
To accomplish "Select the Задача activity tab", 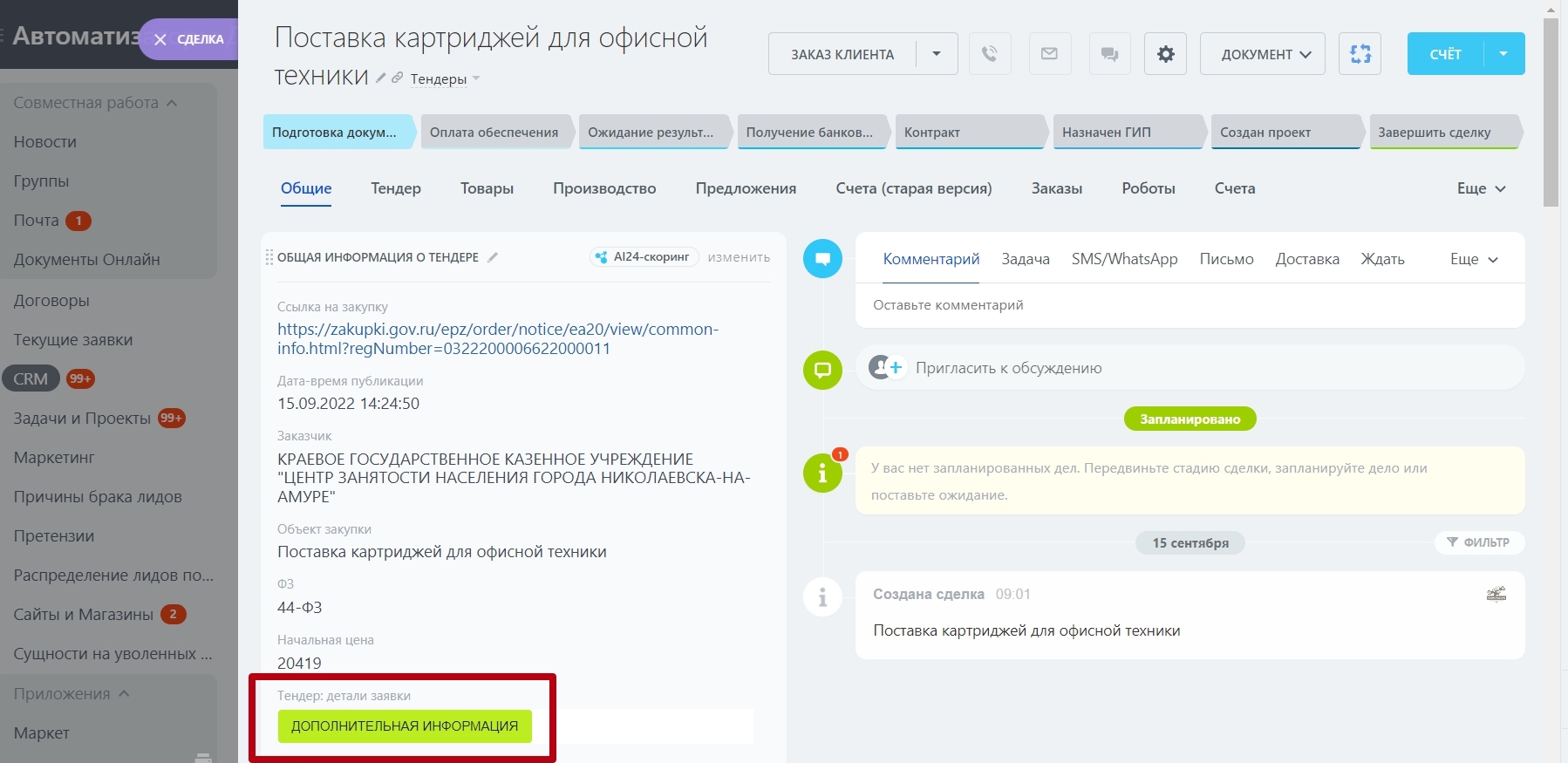I will [1025, 259].
